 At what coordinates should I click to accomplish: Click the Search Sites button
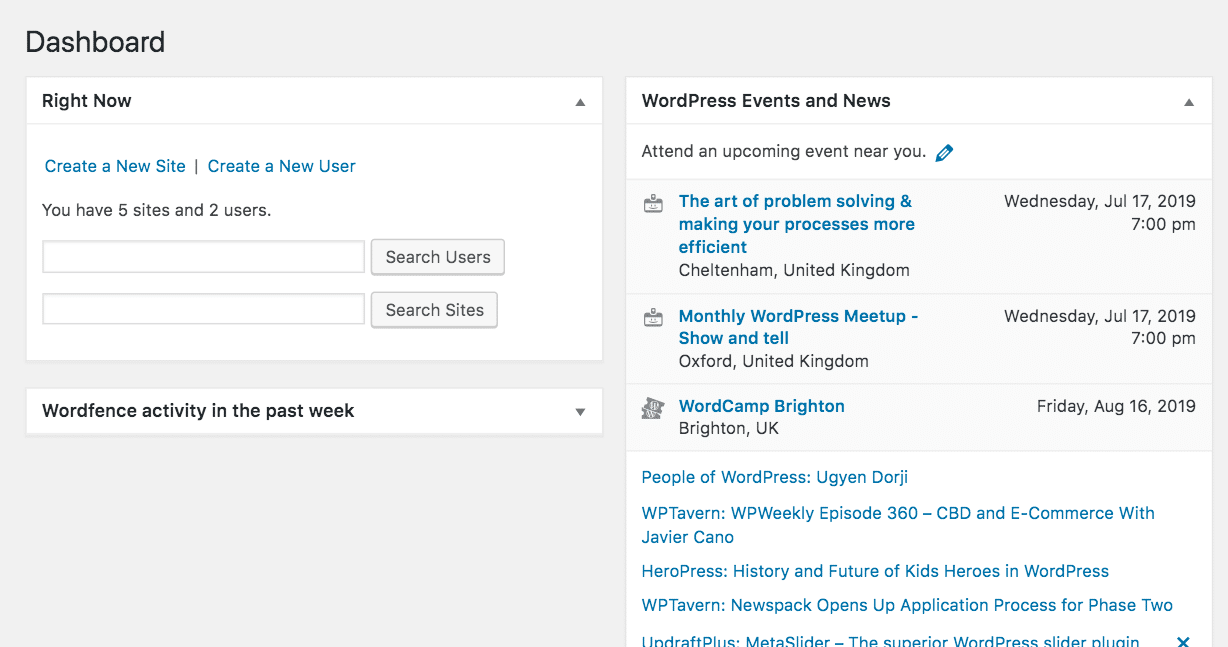point(433,309)
